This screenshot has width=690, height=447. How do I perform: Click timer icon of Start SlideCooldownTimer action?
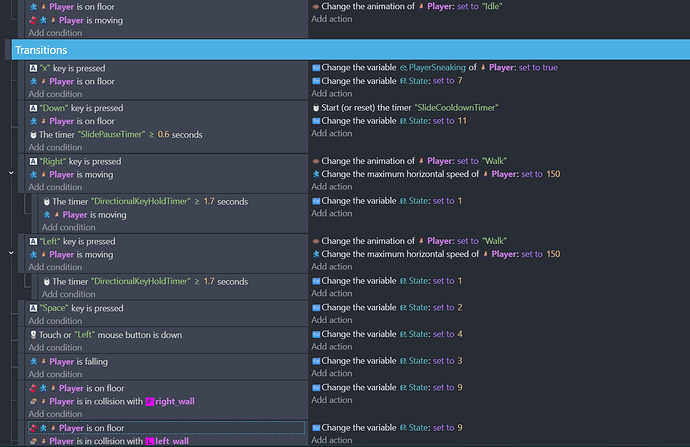click(316, 108)
